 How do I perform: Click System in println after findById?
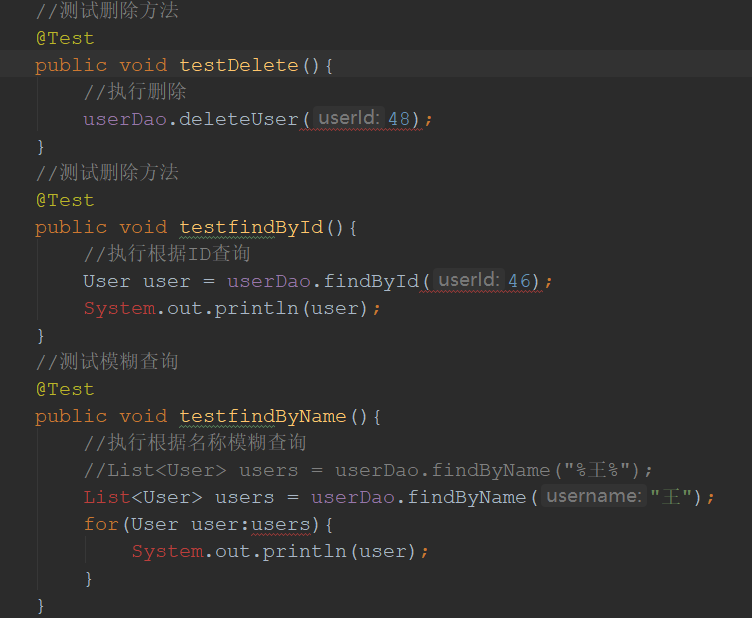click(x=119, y=308)
